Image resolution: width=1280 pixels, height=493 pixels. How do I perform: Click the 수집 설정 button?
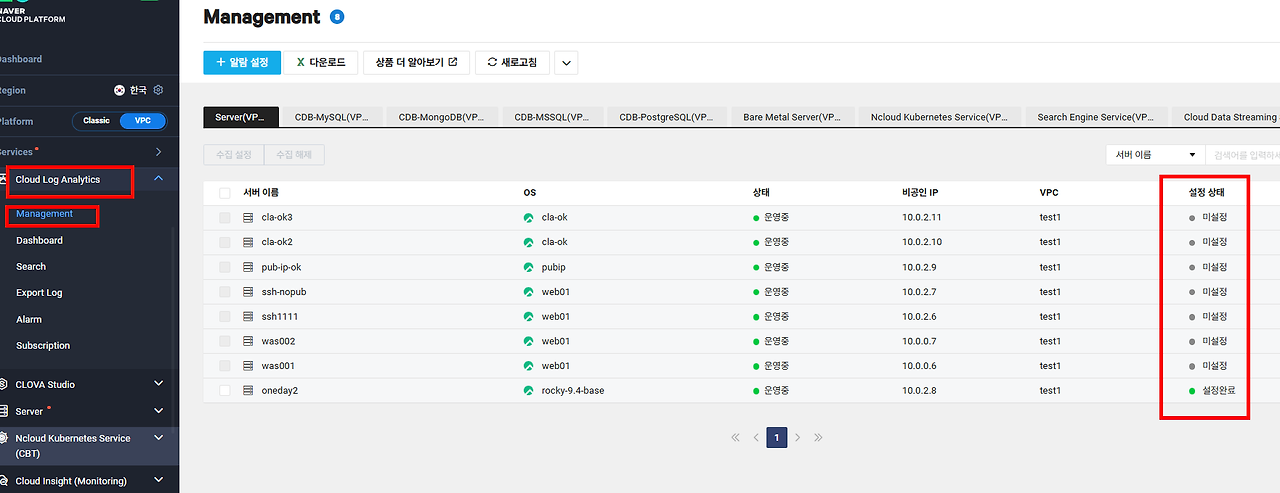pos(233,155)
